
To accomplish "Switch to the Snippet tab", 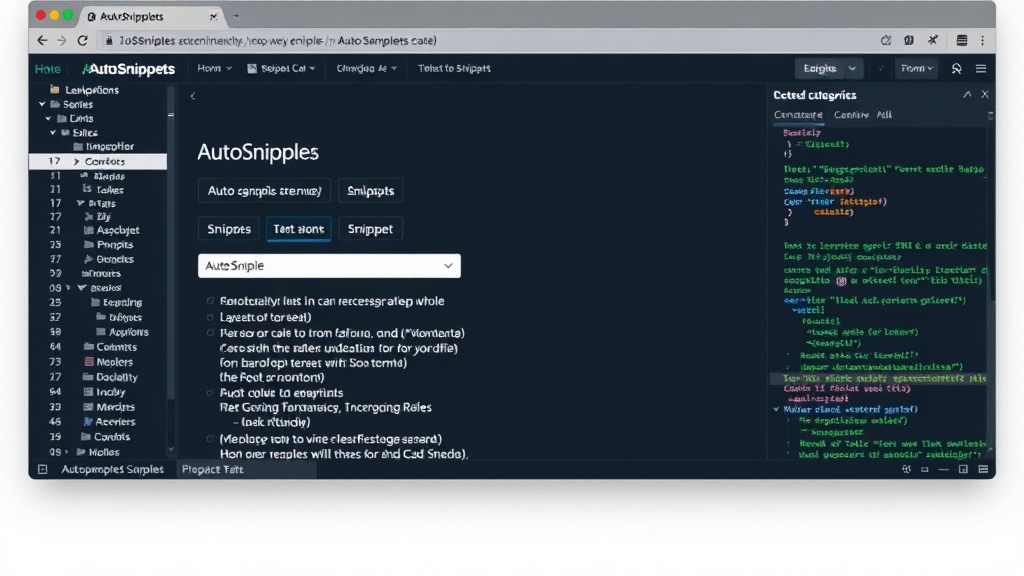I will click(x=370, y=229).
